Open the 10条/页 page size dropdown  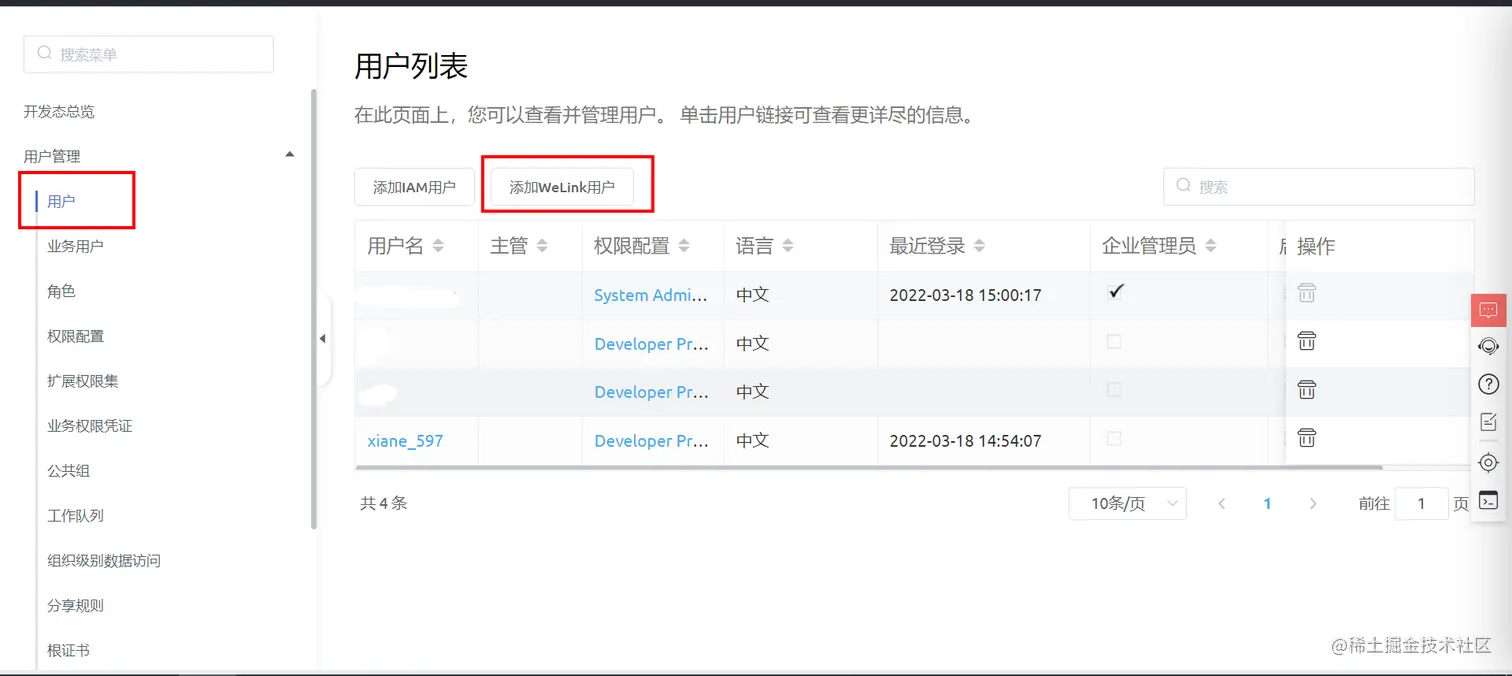(1127, 503)
